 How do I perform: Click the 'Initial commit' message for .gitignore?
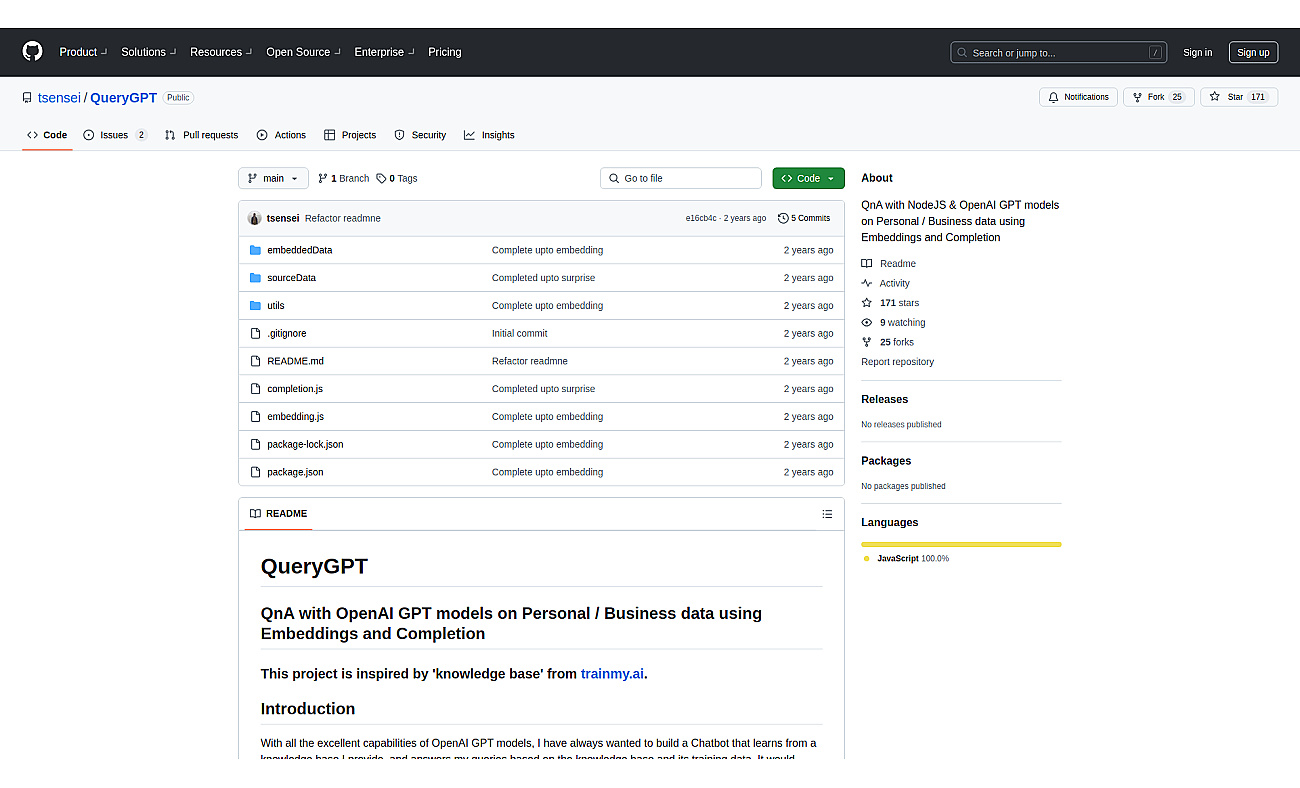520,333
